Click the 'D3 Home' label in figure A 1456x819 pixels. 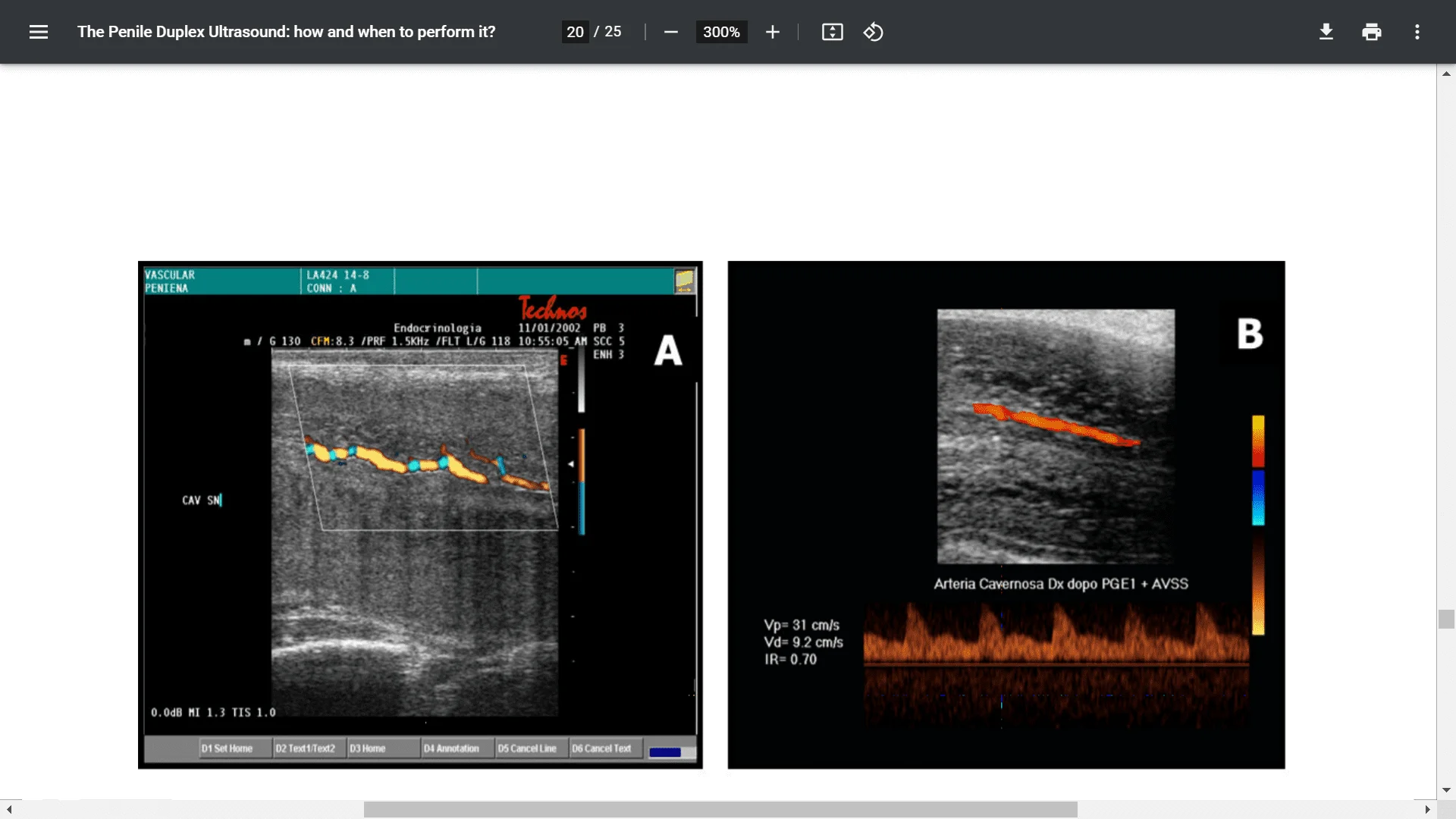tap(368, 748)
